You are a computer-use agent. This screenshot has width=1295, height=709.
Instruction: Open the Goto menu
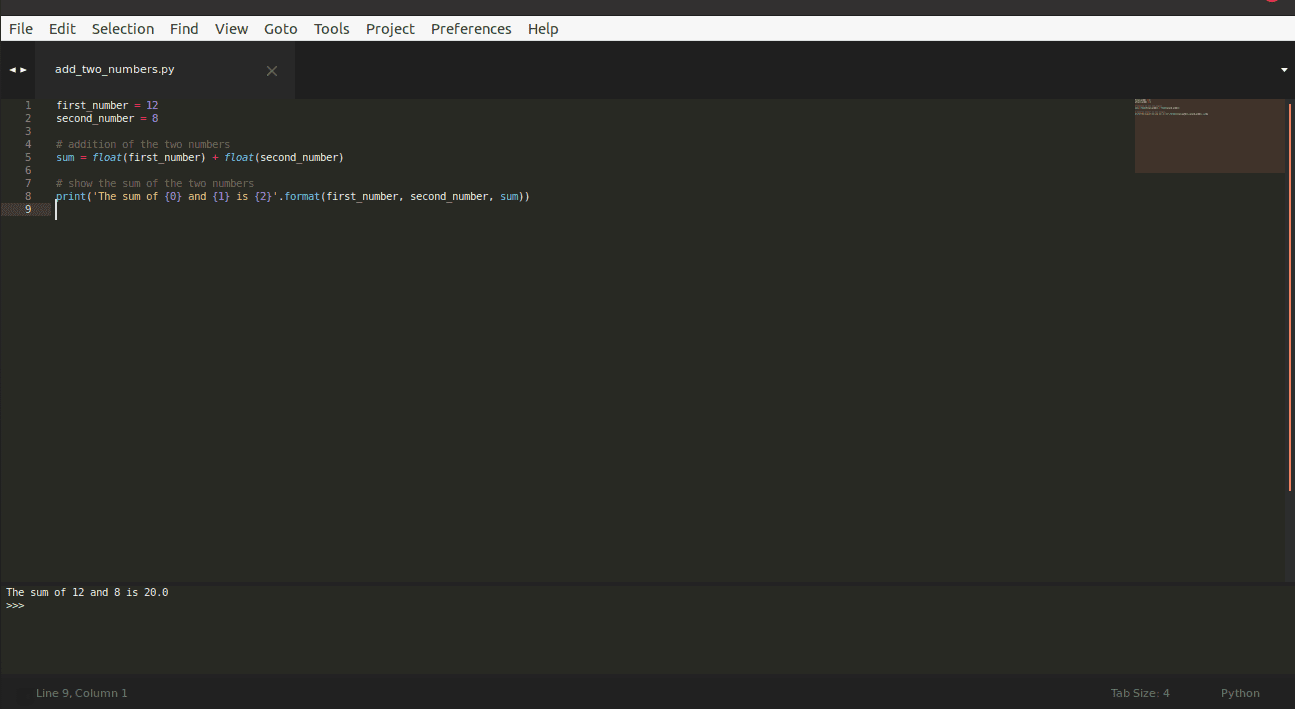point(280,28)
